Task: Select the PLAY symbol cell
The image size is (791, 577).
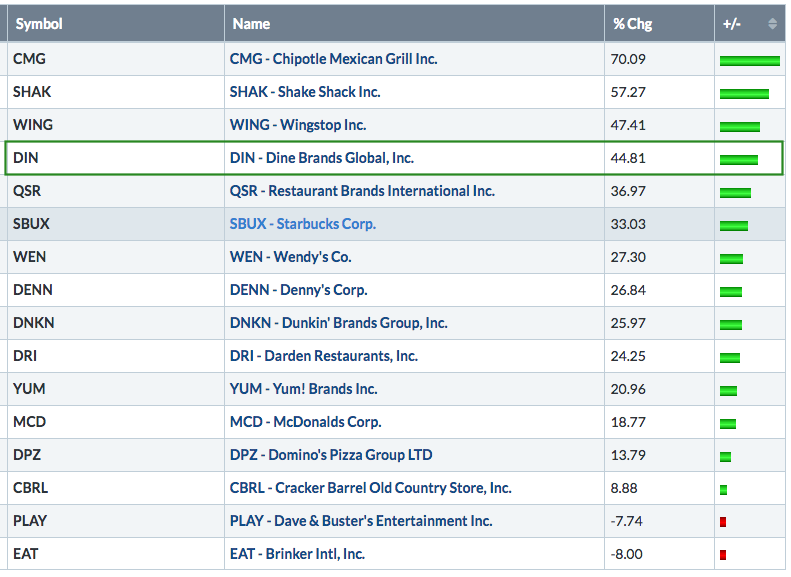Action: (x=116, y=521)
